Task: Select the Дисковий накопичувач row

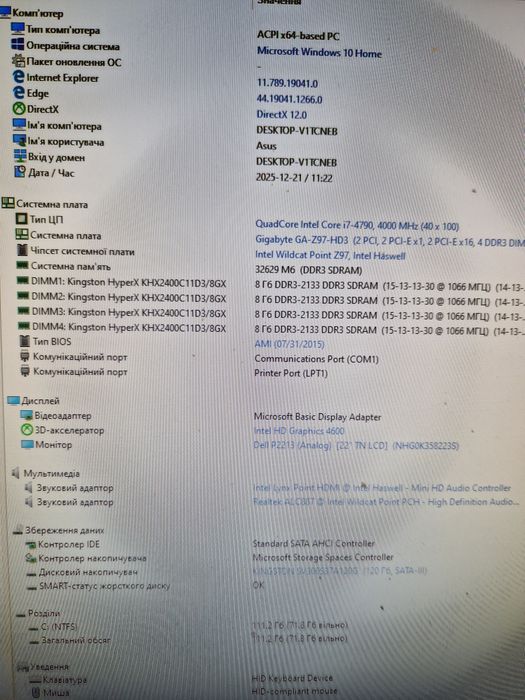Action: (x=88, y=572)
